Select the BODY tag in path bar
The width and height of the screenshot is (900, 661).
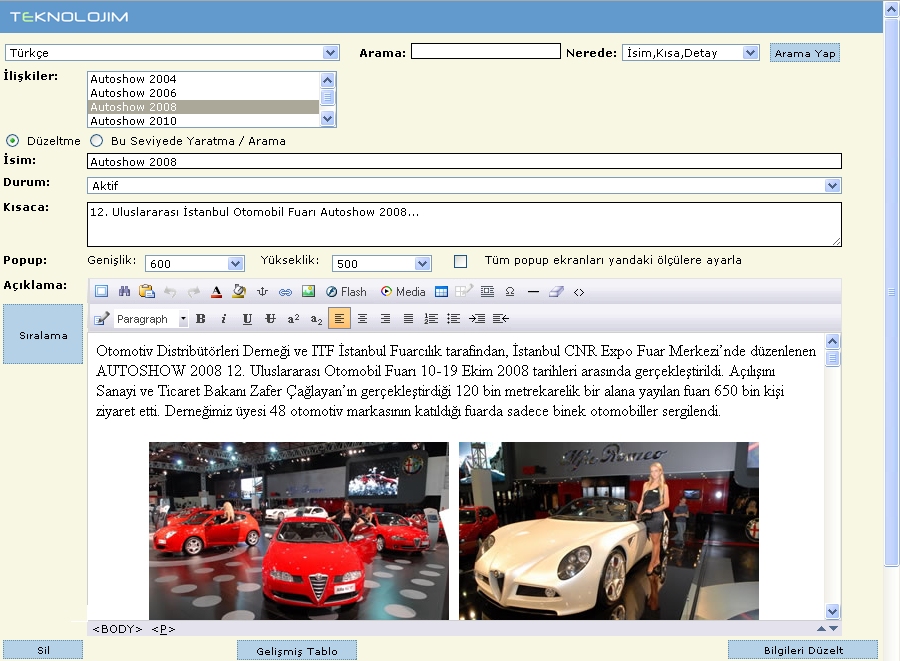[118, 629]
